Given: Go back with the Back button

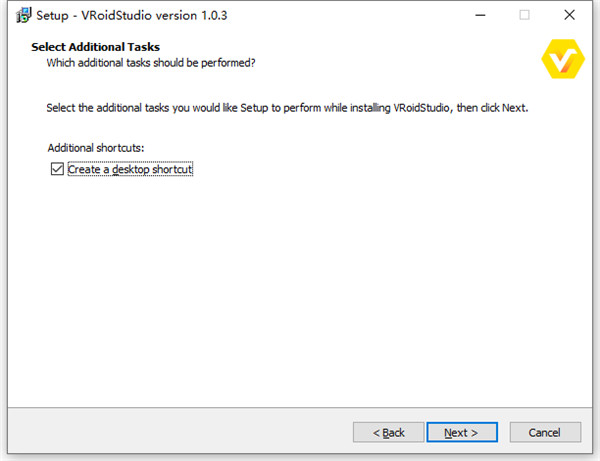Looking at the screenshot, I should pyautogui.click(x=388, y=432).
